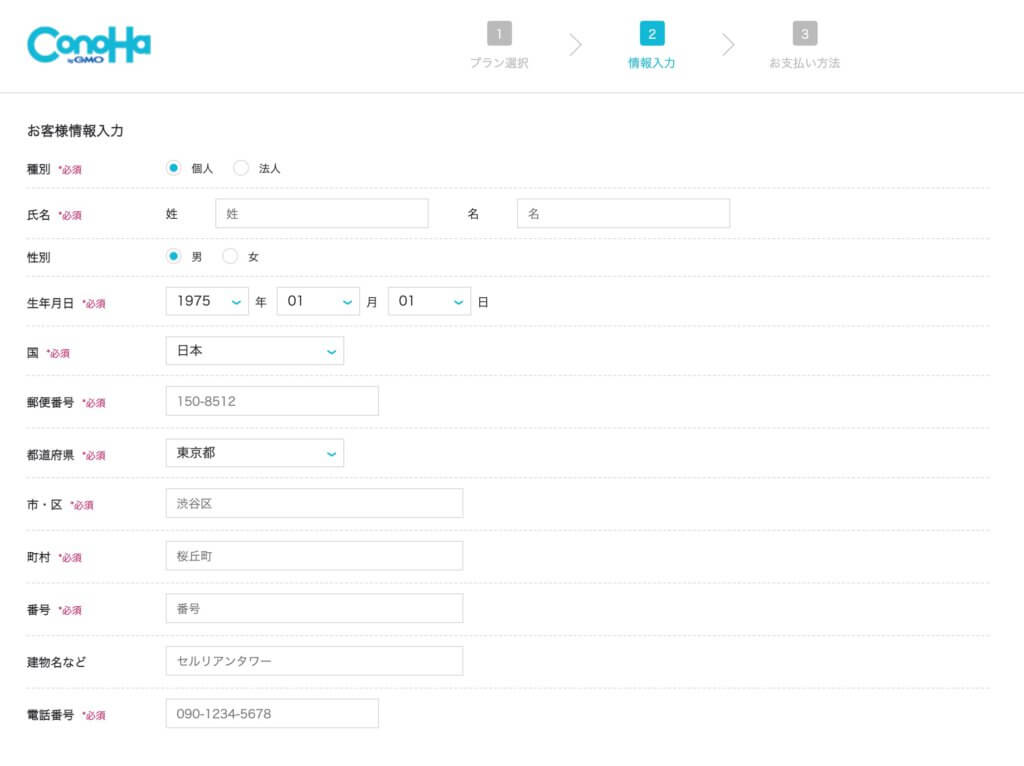Click the 市・区 input field

[x=315, y=503]
